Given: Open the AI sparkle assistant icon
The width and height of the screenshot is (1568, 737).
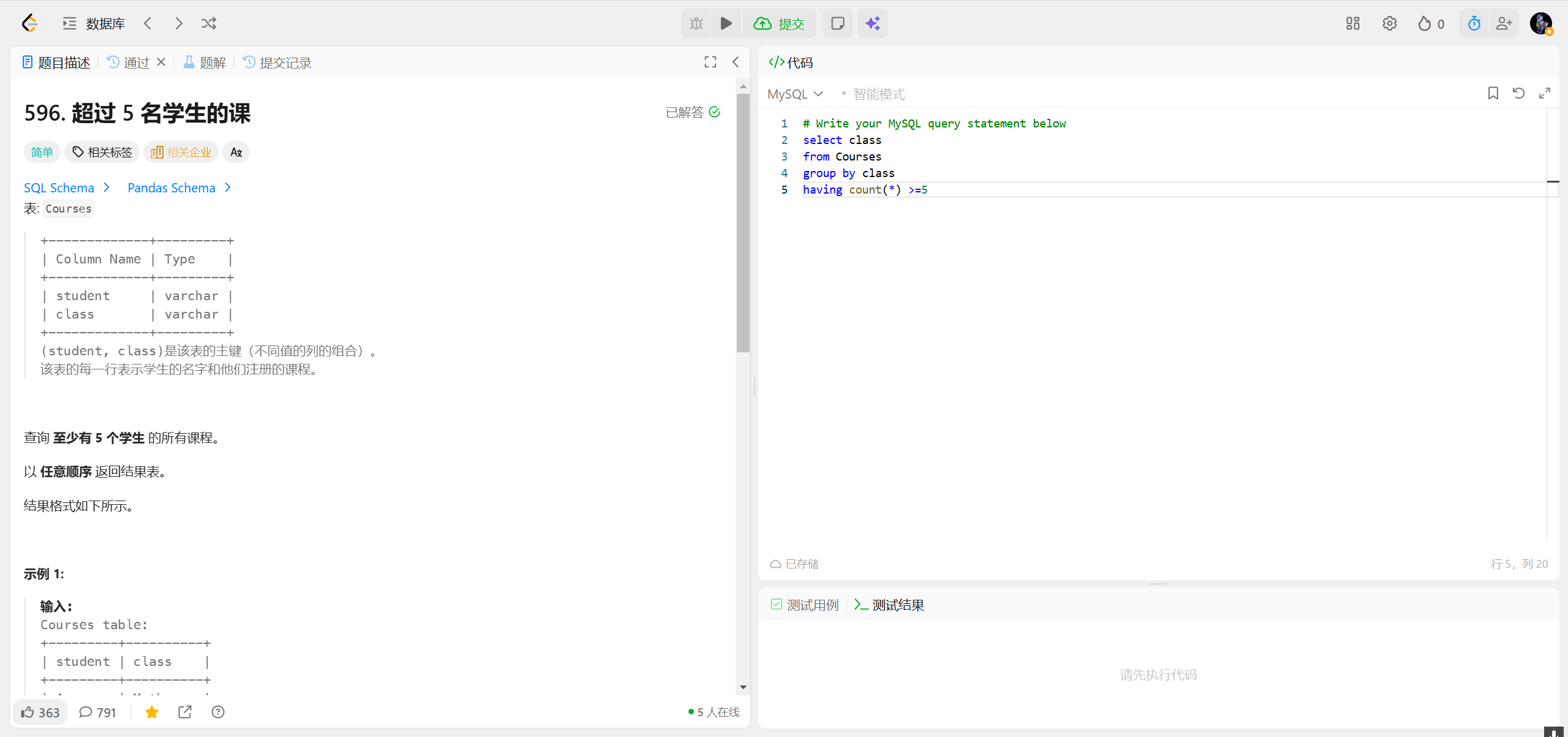Looking at the screenshot, I should [872, 24].
